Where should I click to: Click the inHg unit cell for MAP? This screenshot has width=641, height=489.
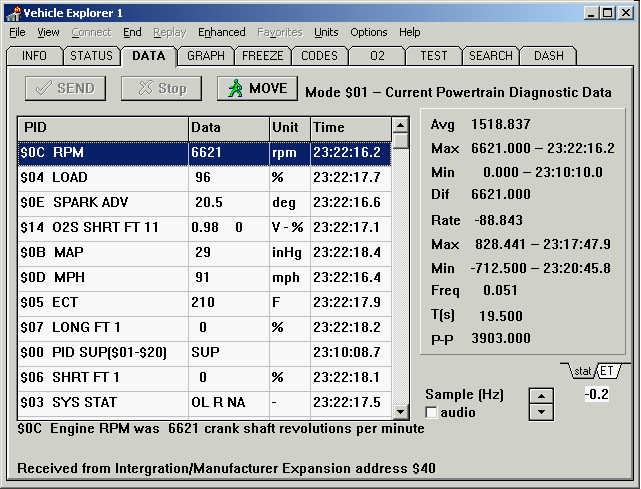(x=290, y=253)
